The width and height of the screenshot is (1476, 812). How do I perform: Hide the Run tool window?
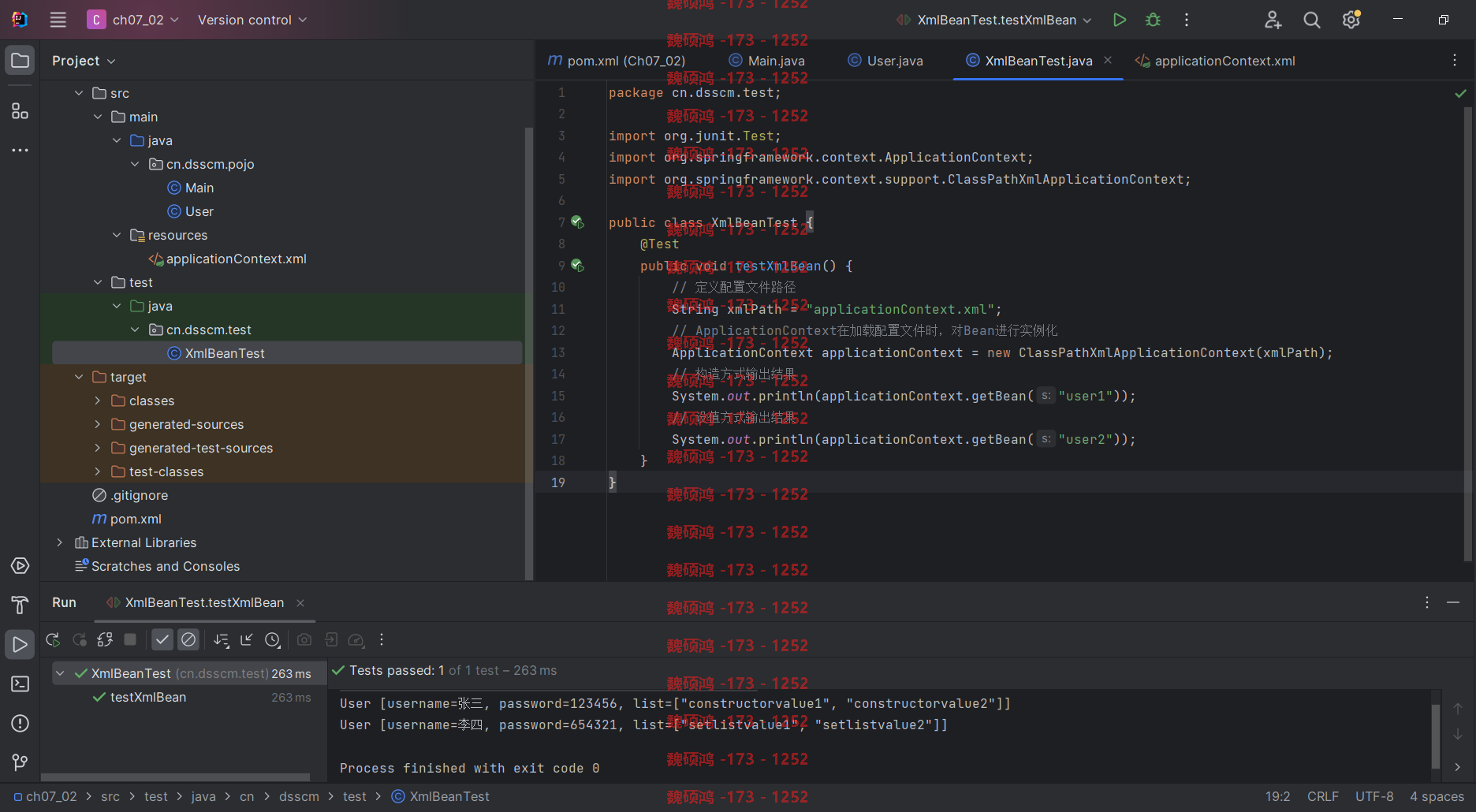click(x=1453, y=602)
